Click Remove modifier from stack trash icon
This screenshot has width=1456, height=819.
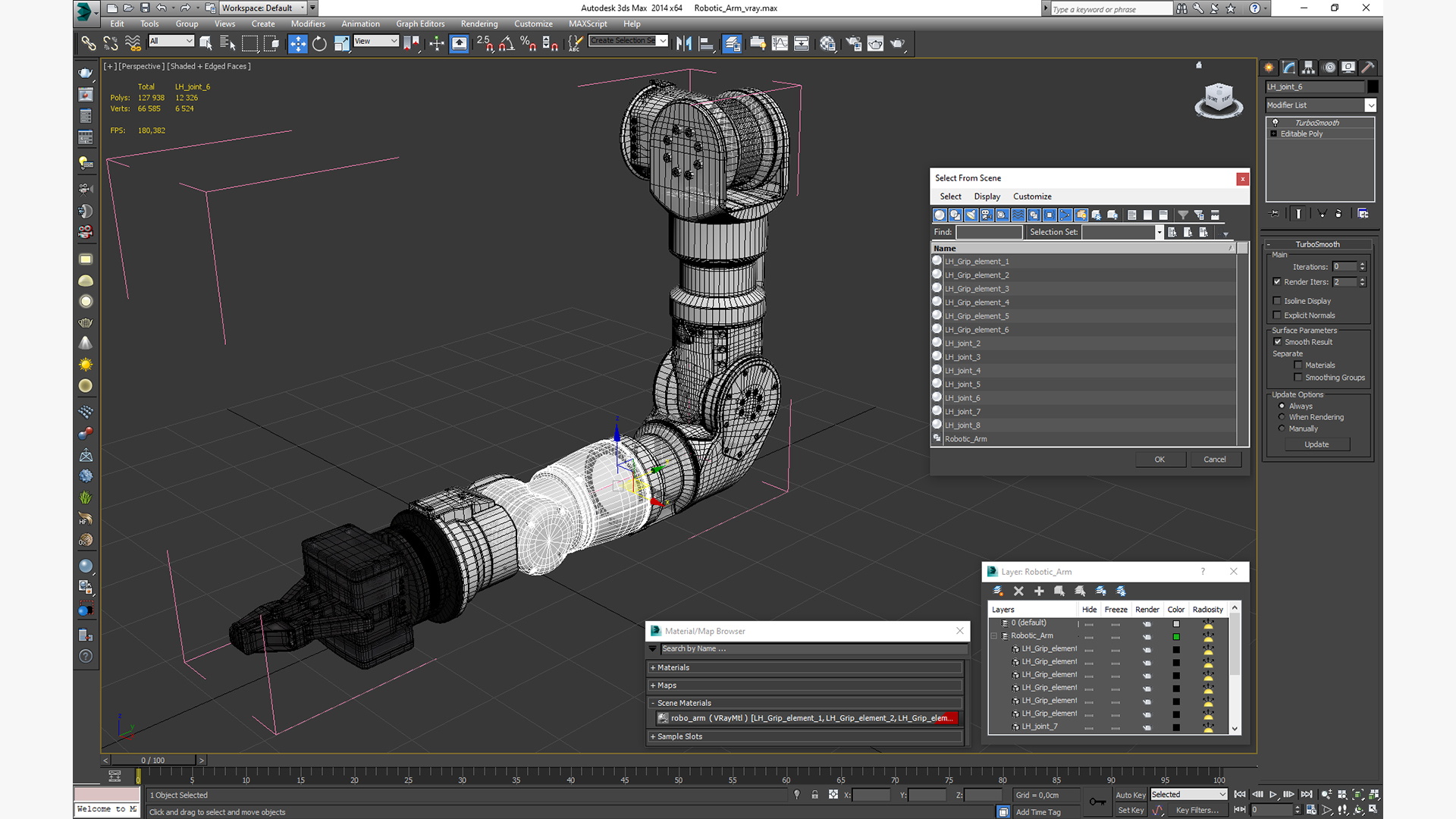click(1338, 214)
